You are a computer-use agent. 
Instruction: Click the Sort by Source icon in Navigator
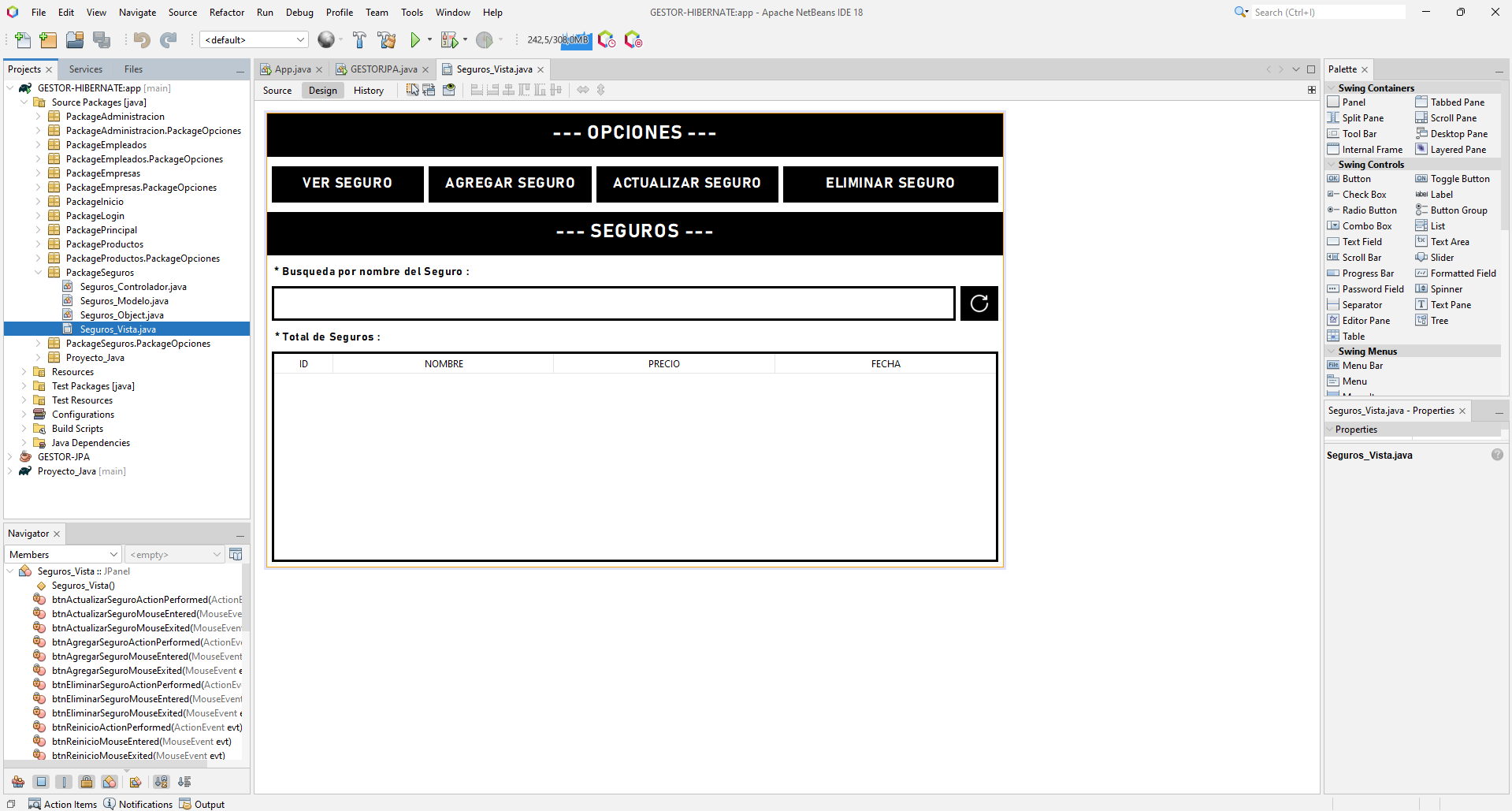pyautogui.click(x=184, y=782)
